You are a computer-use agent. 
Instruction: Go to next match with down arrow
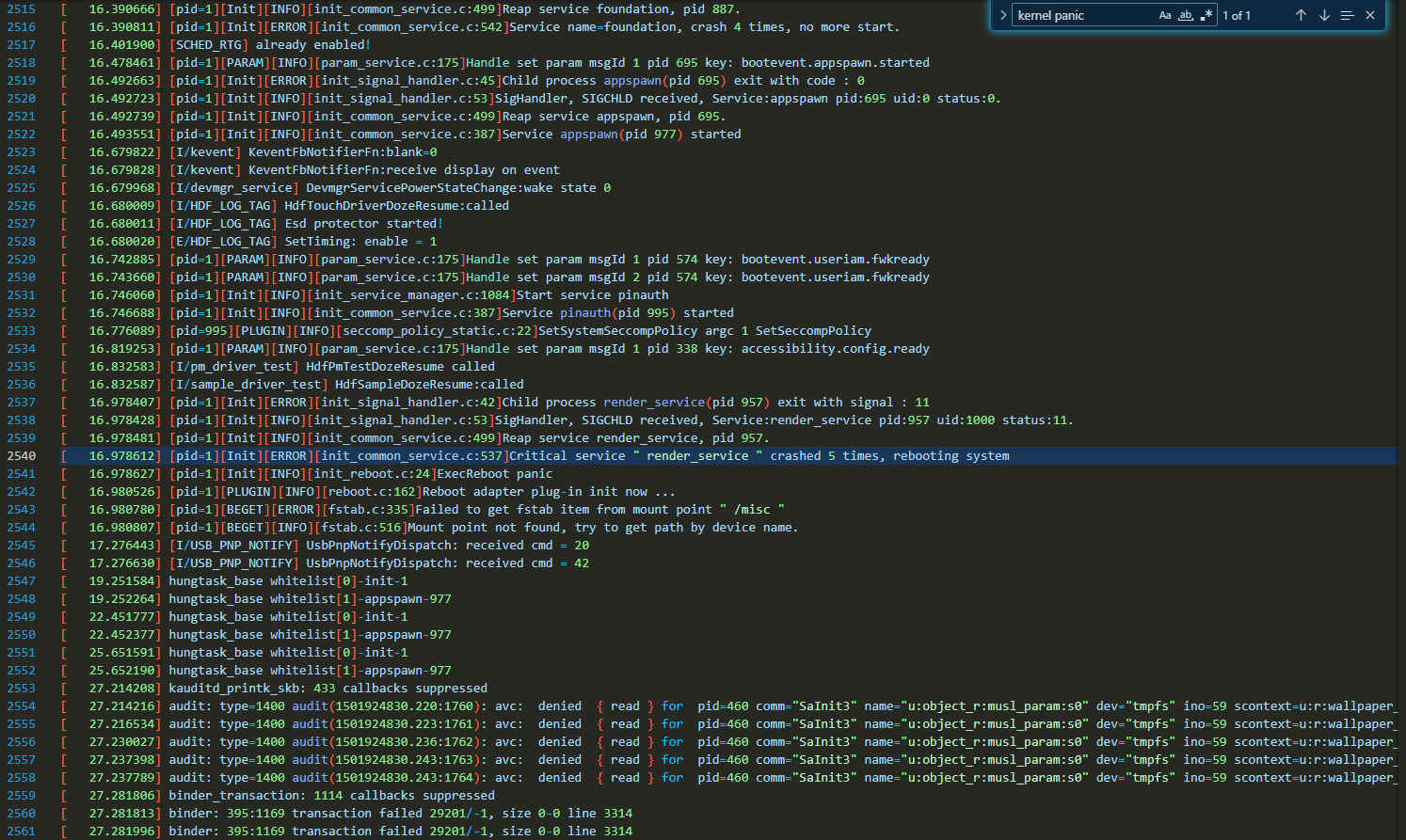tap(1324, 15)
